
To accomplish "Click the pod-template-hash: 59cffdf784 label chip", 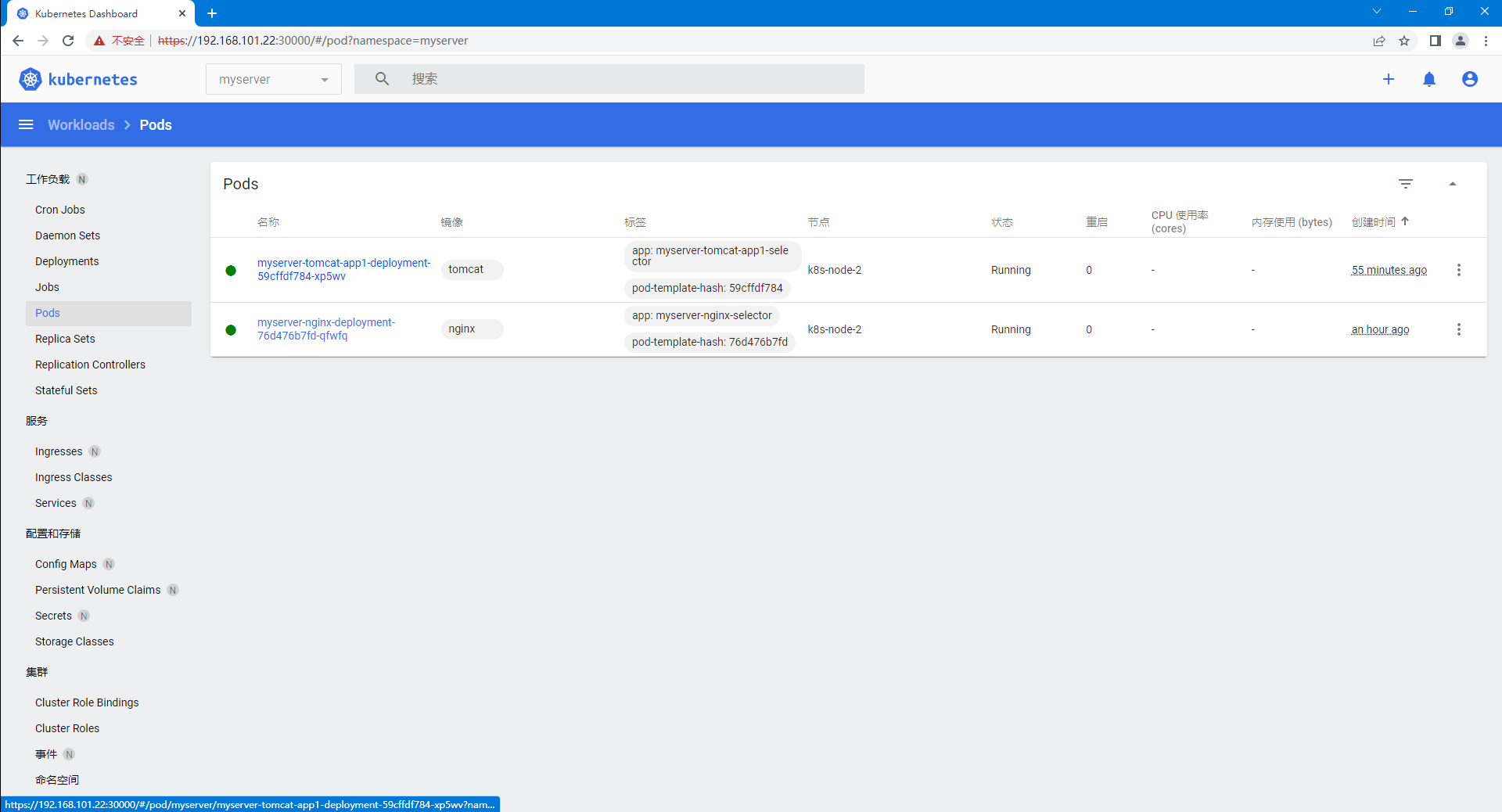I will coord(707,289).
